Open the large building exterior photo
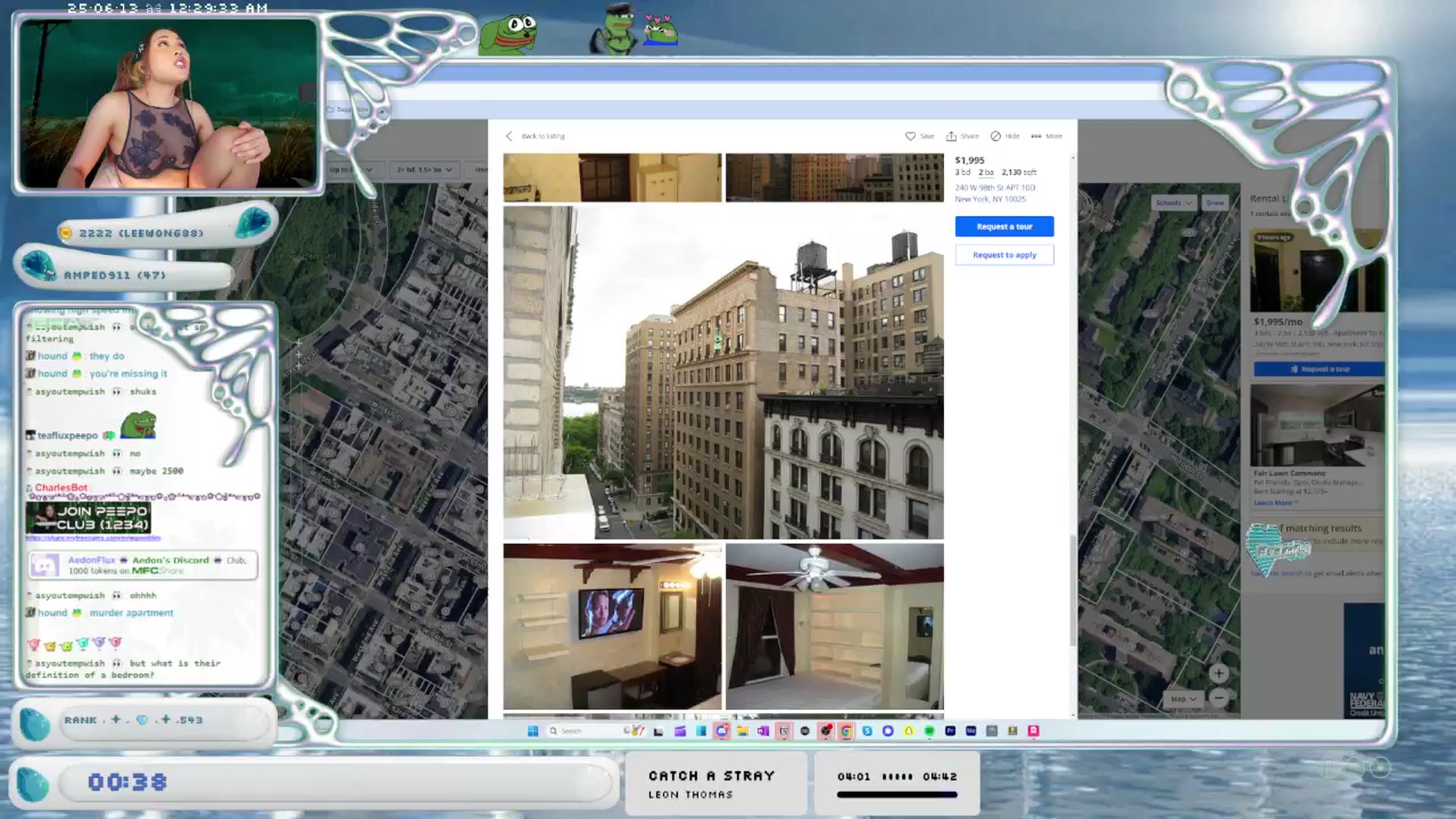1456x819 pixels. click(723, 372)
